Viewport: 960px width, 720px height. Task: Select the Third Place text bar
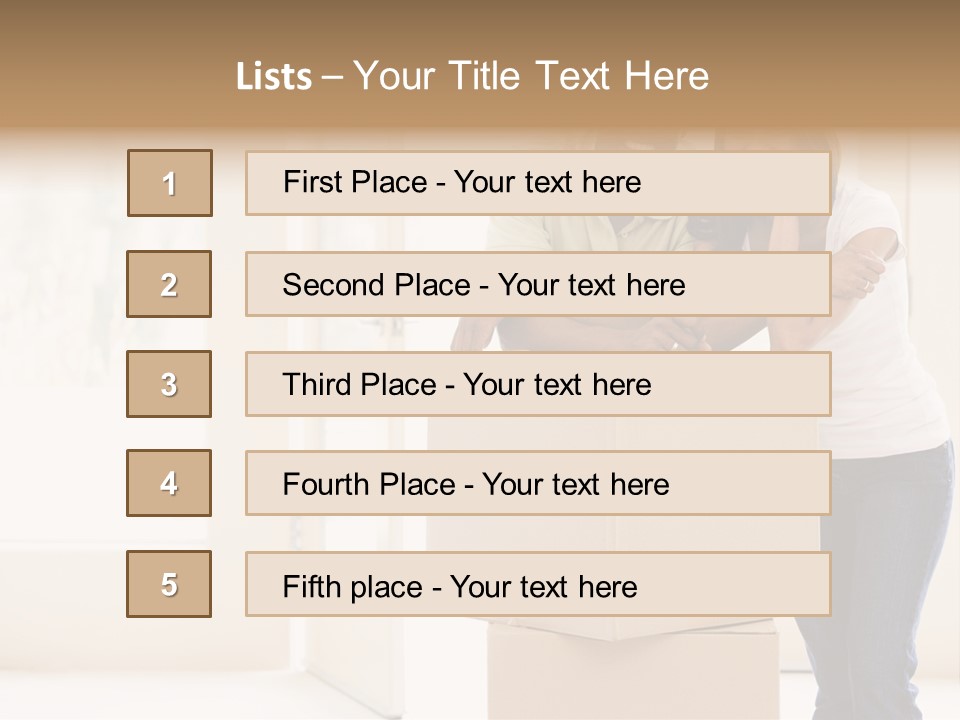pyautogui.click(x=538, y=384)
